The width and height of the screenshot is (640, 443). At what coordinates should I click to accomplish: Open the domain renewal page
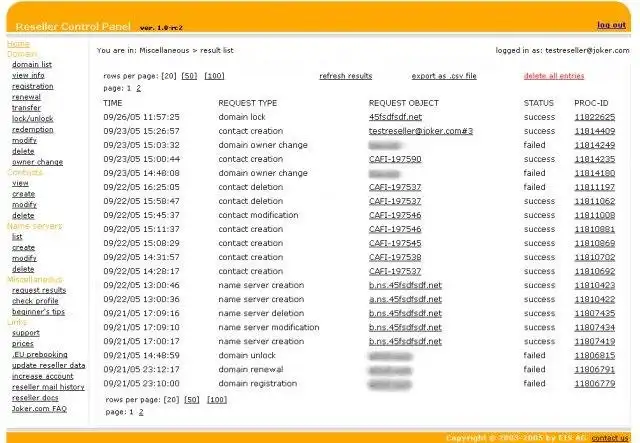point(26,97)
